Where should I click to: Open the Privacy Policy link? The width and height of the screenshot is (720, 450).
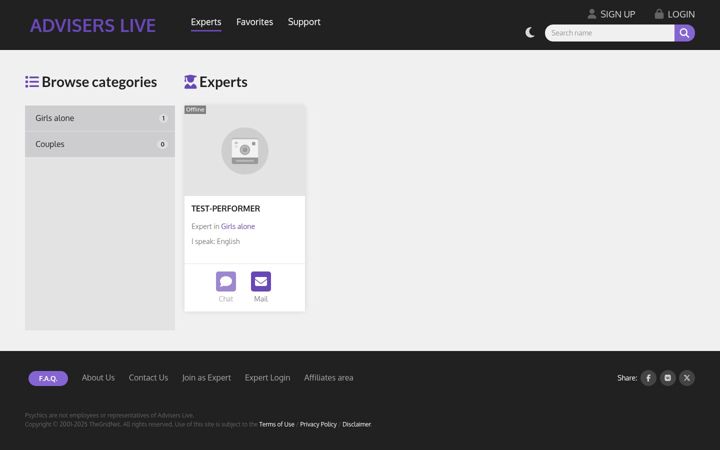318,424
